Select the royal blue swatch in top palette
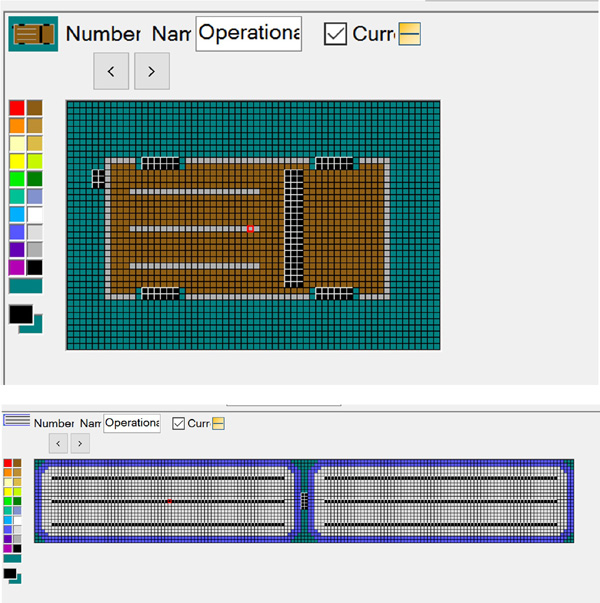Viewport: 600px width, 603px height. pos(17,232)
